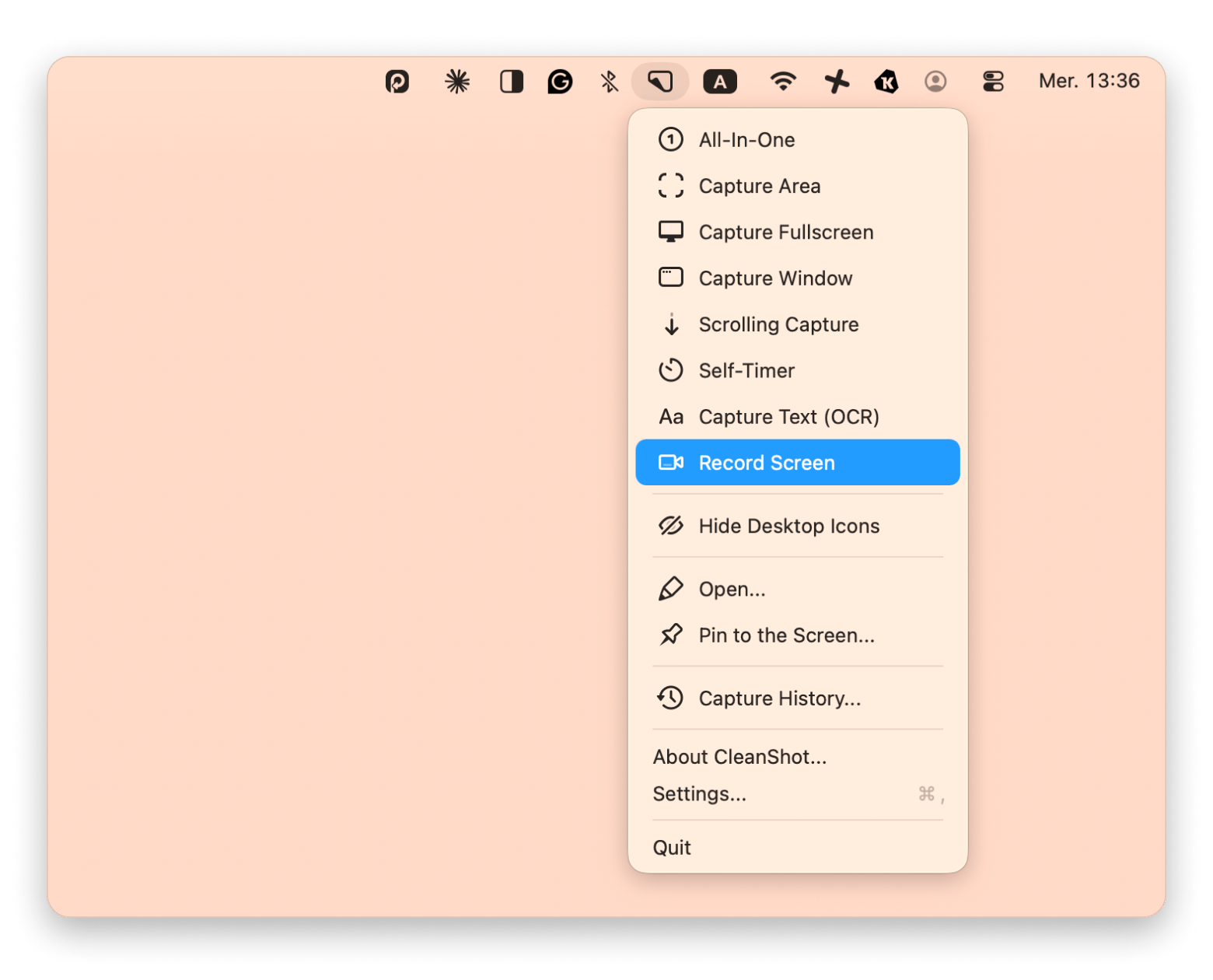Choose the Self-Timer option

click(798, 370)
